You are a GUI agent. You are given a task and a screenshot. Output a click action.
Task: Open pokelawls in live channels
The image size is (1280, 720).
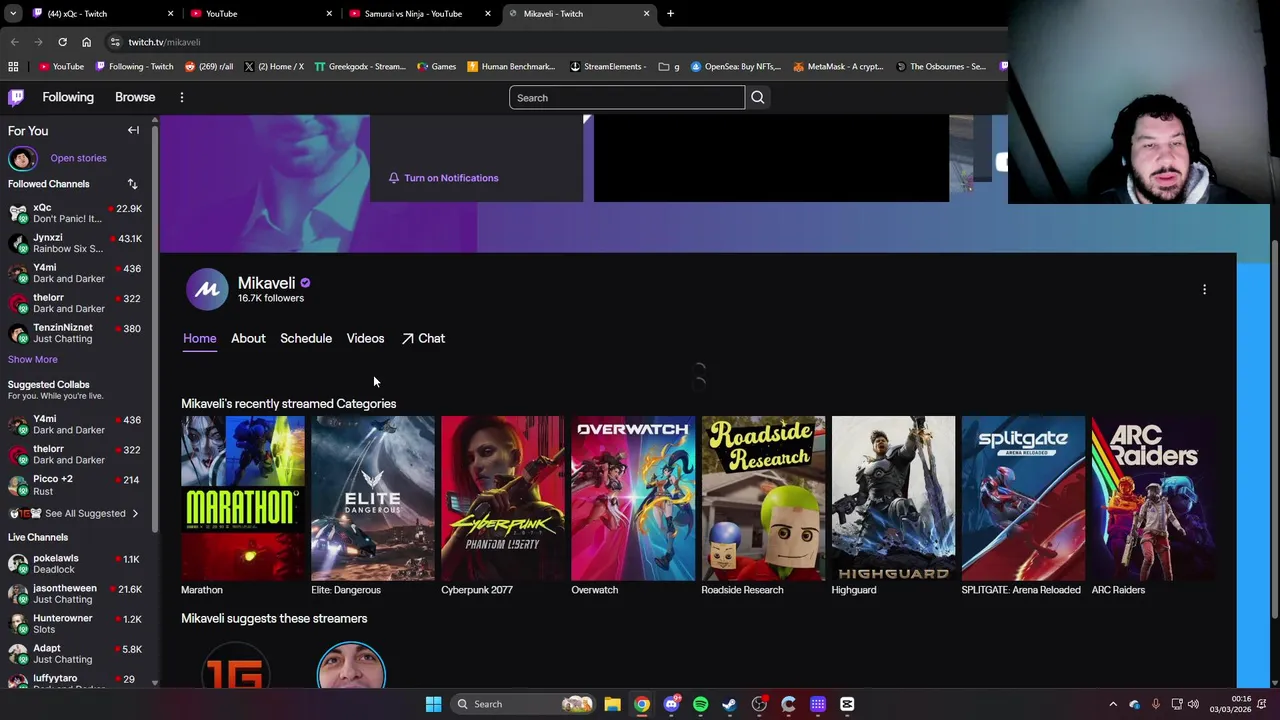click(x=75, y=564)
